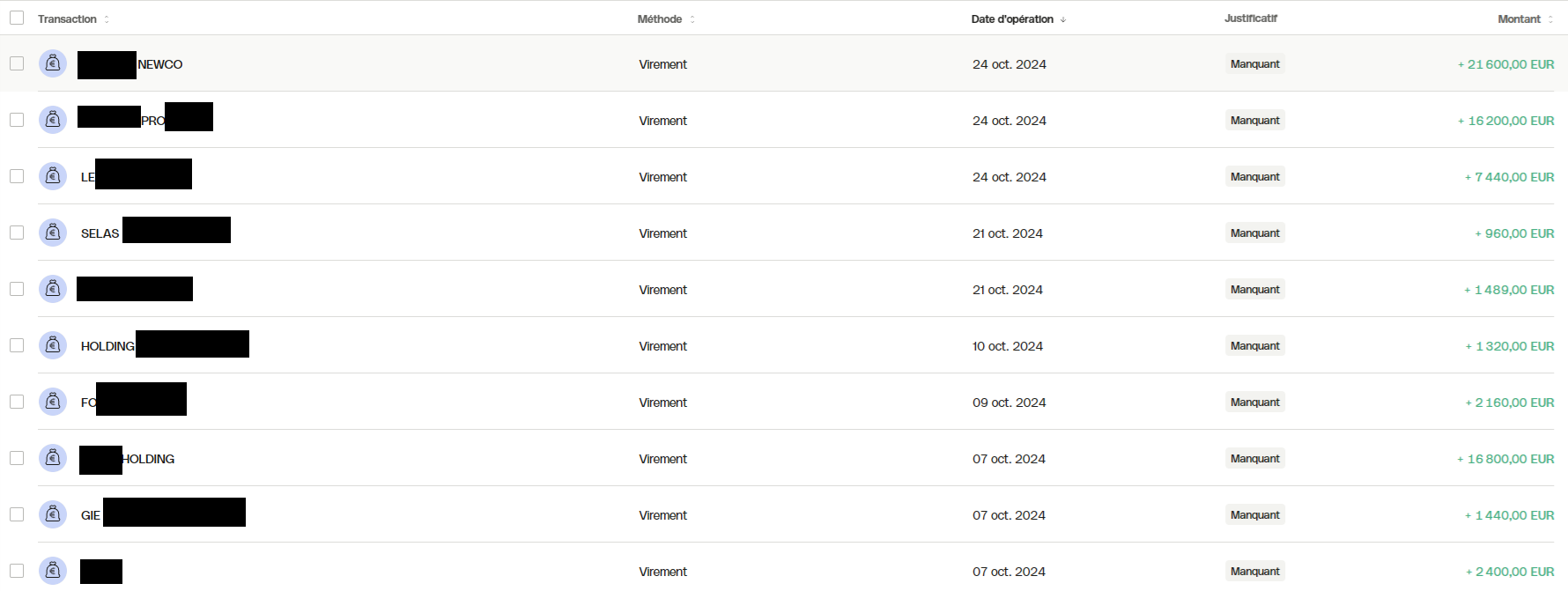Select checkbox of 1 489,00 EUR transaction
The image size is (1568, 591).
(x=17, y=289)
